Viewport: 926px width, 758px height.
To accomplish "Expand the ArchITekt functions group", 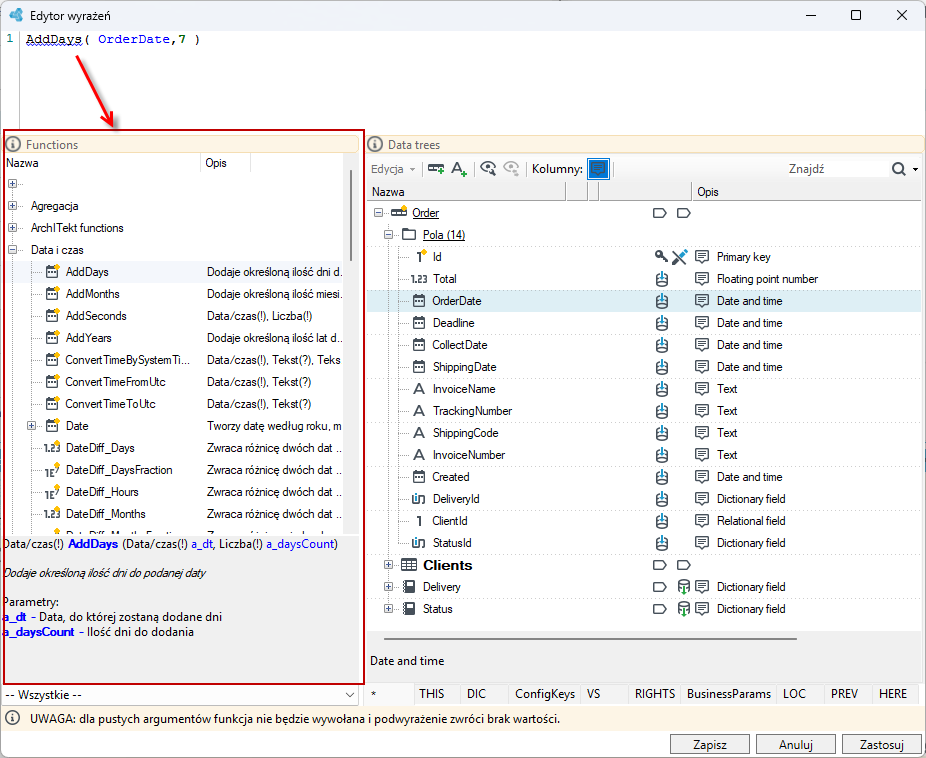I will pyautogui.click(x=12, y=227).
